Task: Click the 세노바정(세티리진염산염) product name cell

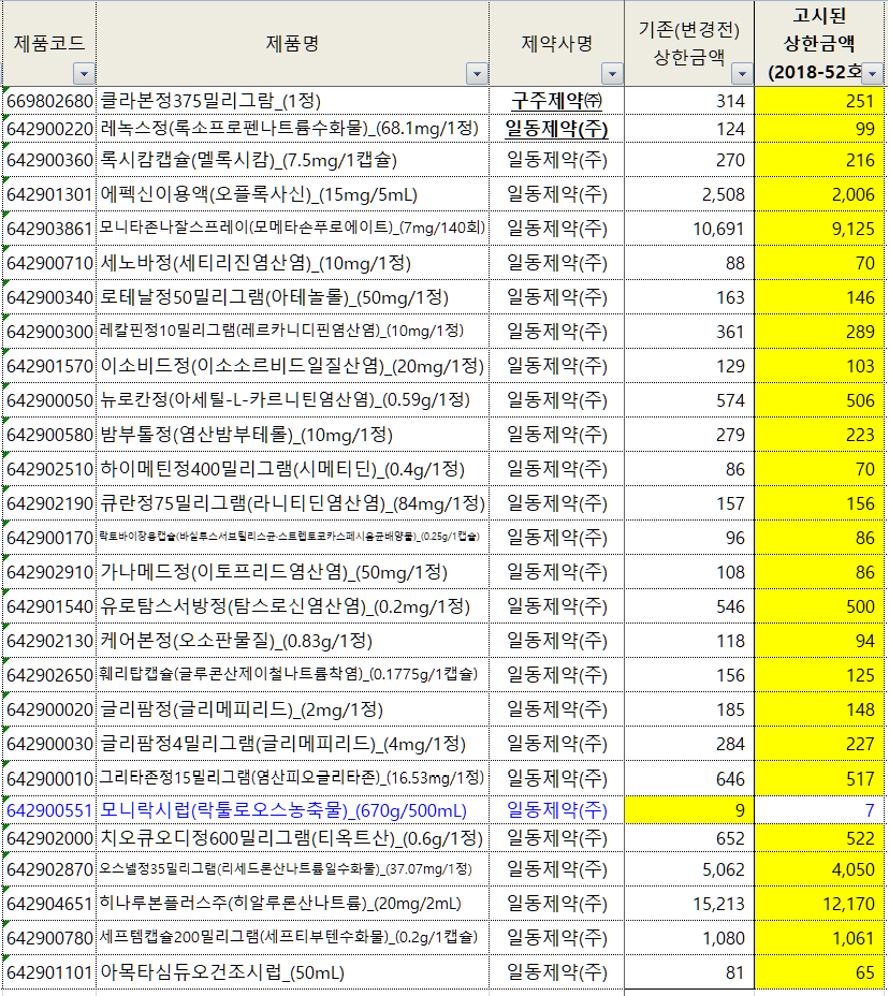Action: [x=293, y=263]
